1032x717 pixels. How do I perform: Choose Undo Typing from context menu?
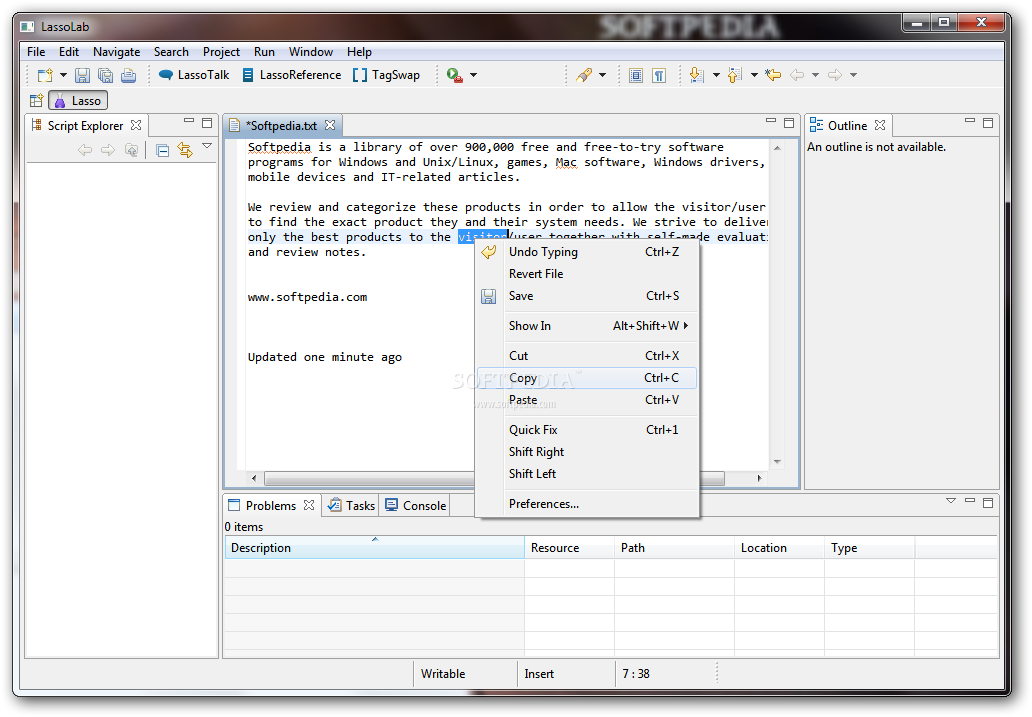(x=587, y=252)
